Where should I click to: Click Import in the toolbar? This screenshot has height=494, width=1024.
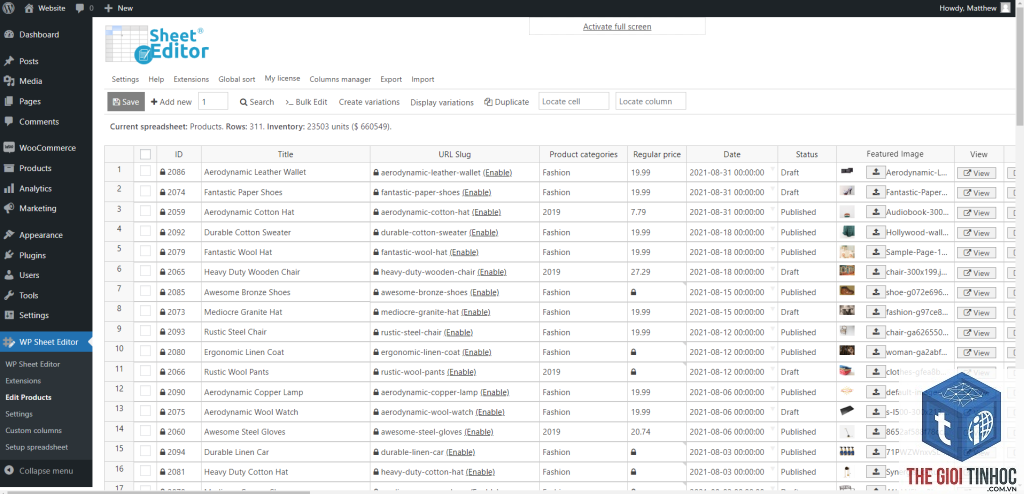point(423,79)
